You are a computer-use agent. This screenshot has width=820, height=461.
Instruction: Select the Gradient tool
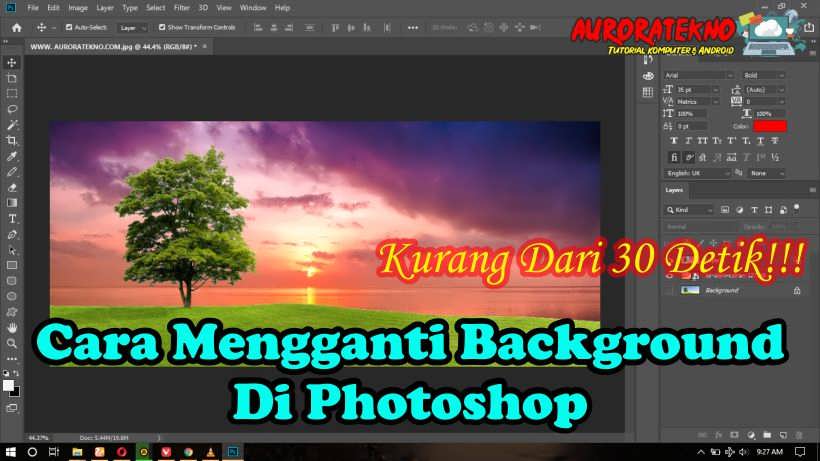12,203
